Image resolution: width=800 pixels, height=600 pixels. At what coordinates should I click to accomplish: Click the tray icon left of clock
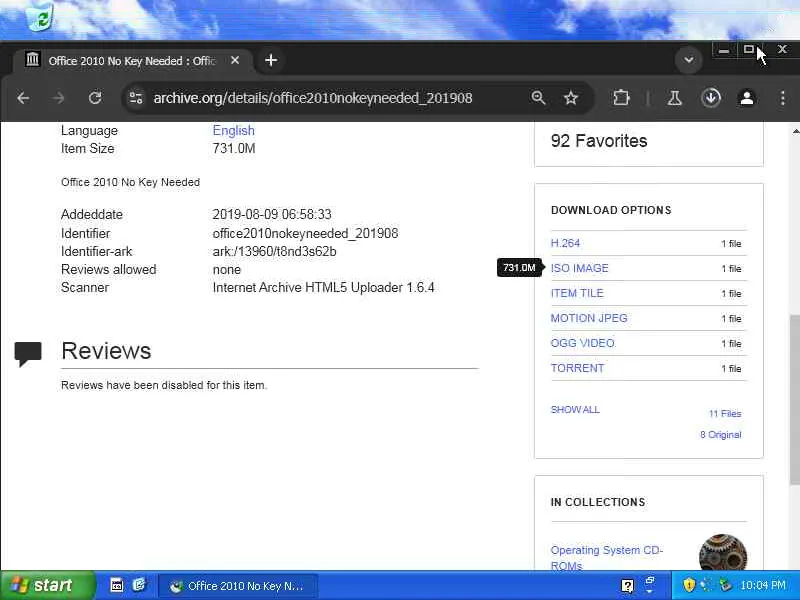pos(724,585)
